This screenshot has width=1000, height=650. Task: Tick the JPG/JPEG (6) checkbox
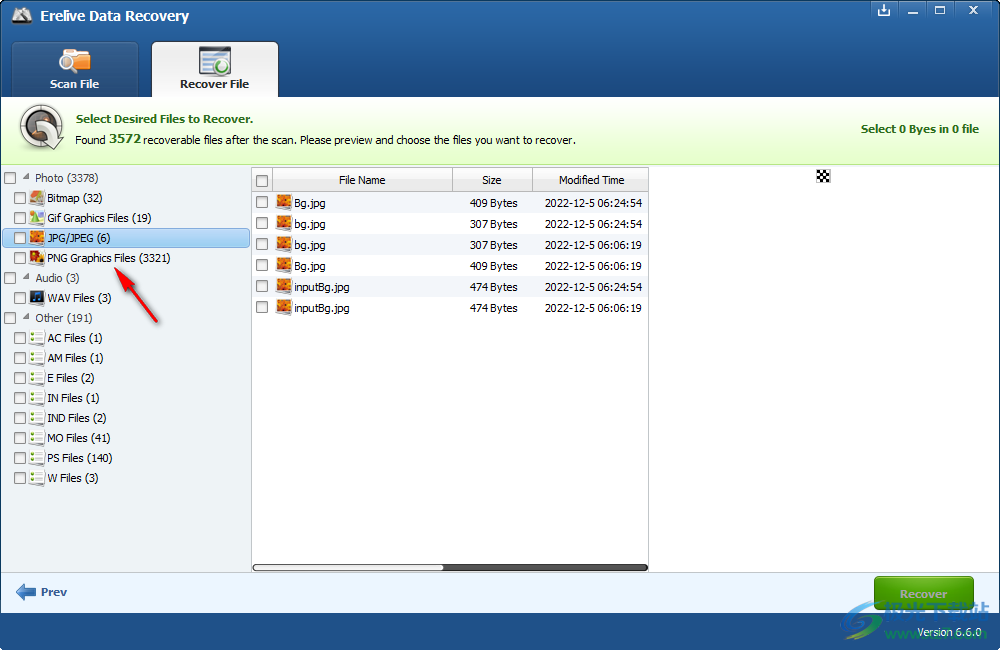[20, 237]
